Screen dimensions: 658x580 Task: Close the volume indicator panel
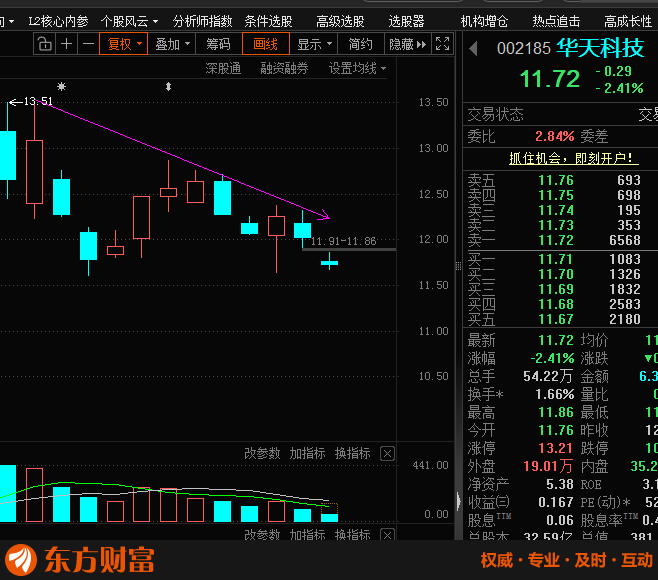pyautogui.click(x=387, y=454)
